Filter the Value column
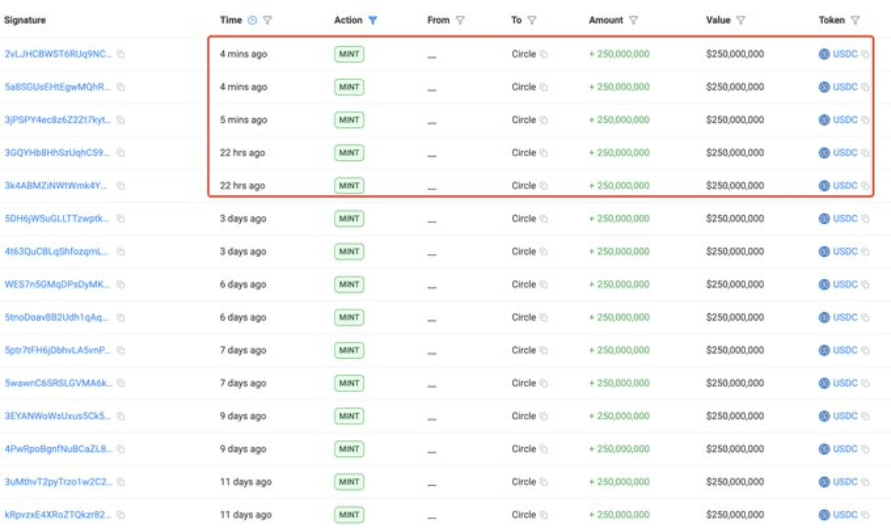 741,20
